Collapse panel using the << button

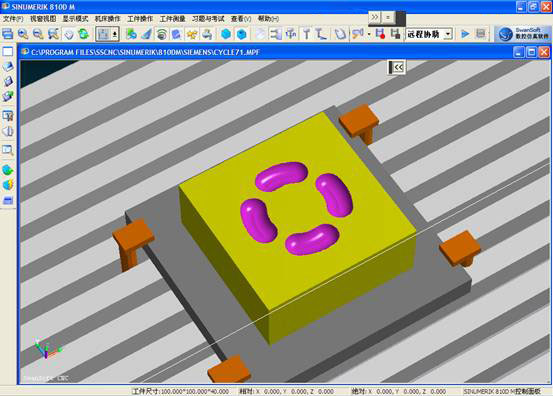click(396, 67)
